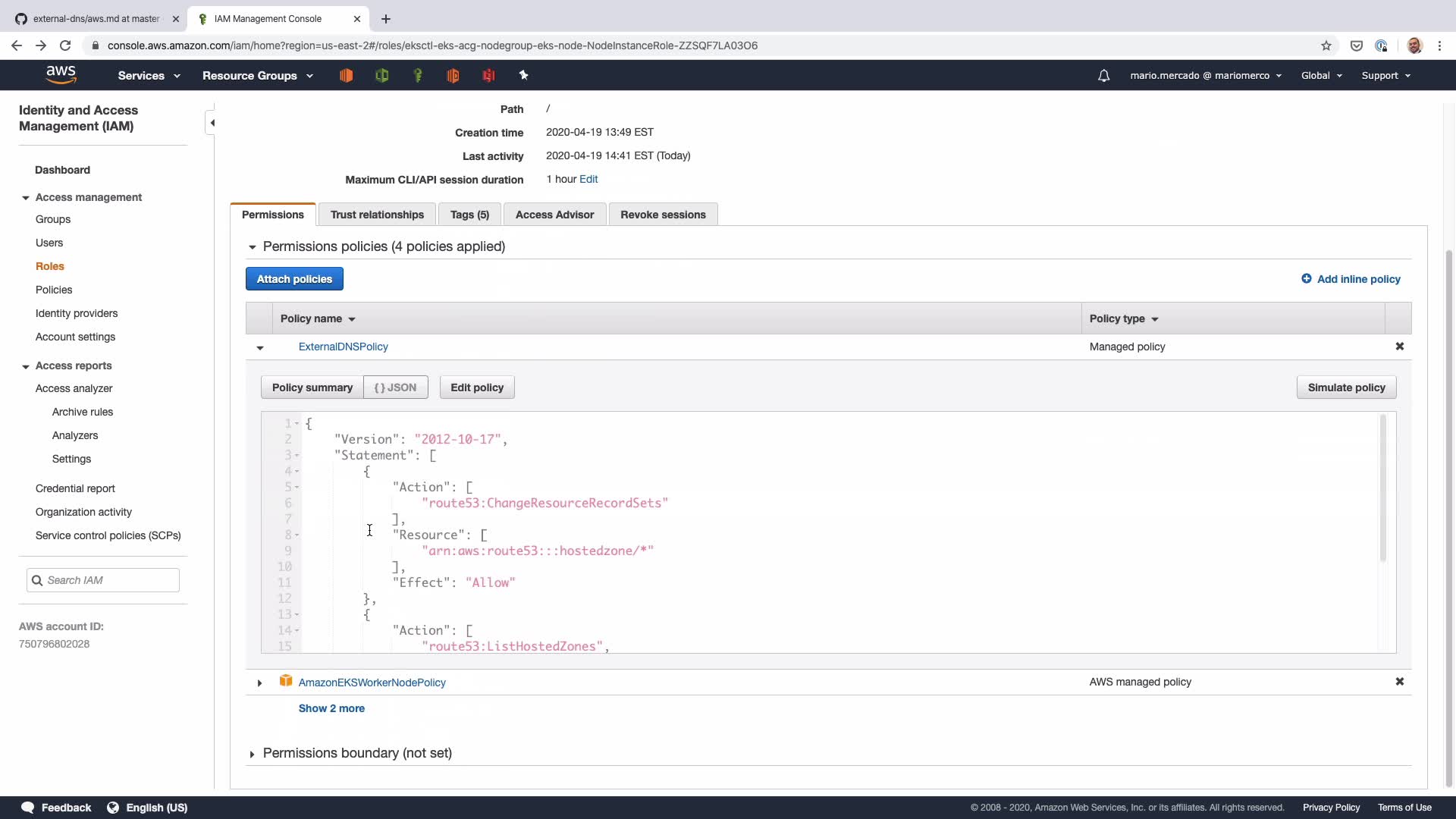The width and height of the screenshot is (1456, 819).
Task: Switch to Policy summary view
Action: pyautogui.click(x=312, y=388)
